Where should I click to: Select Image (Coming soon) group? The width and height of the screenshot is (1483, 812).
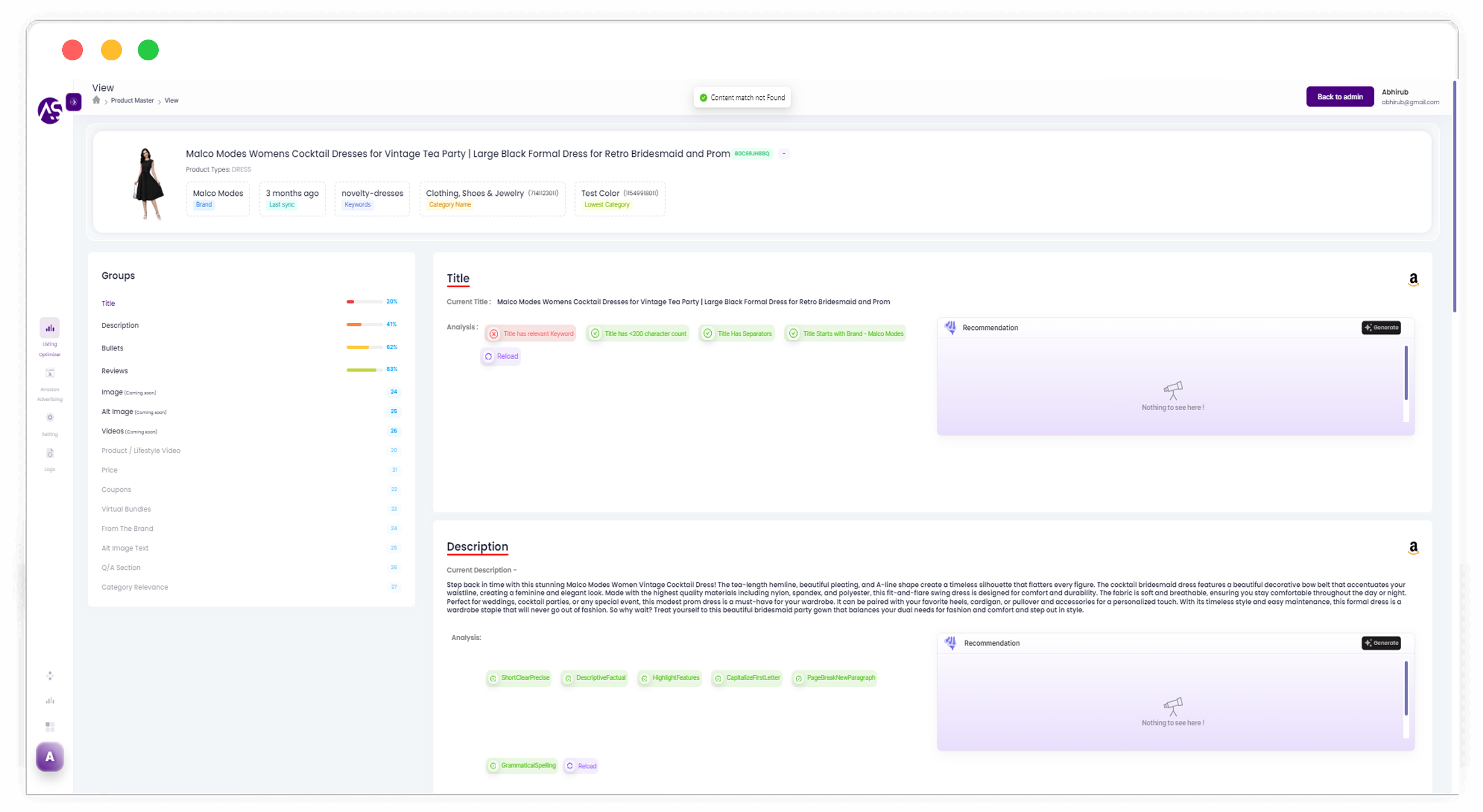pyautogui.click(x=129, y=392)
